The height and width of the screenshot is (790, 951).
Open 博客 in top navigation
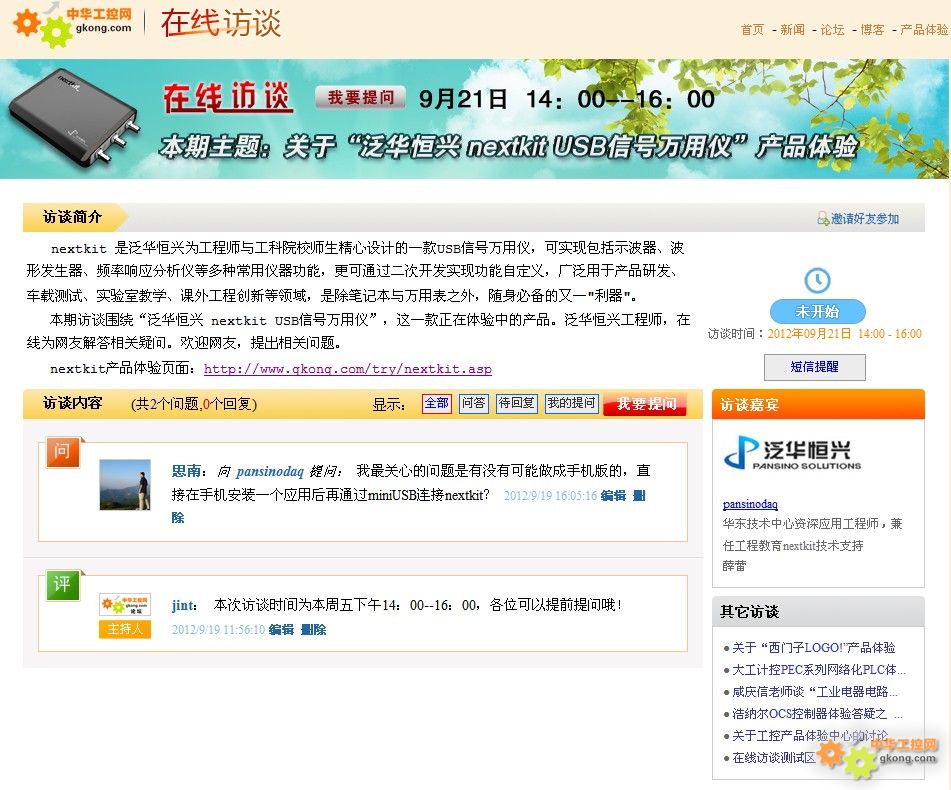tap(872, 29)
